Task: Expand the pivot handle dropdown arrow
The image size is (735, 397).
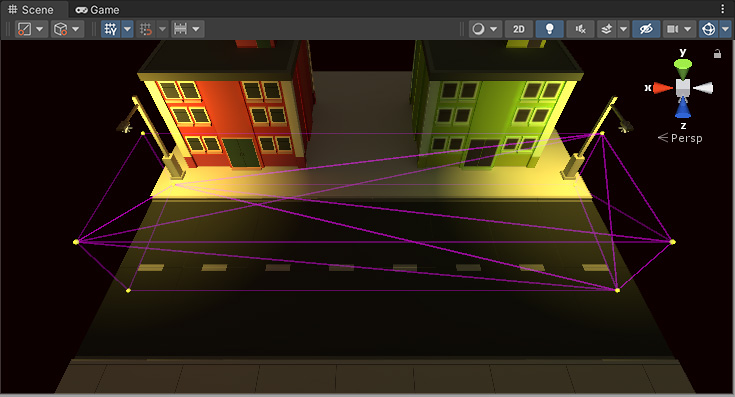Action: click(x=40, y=29)
